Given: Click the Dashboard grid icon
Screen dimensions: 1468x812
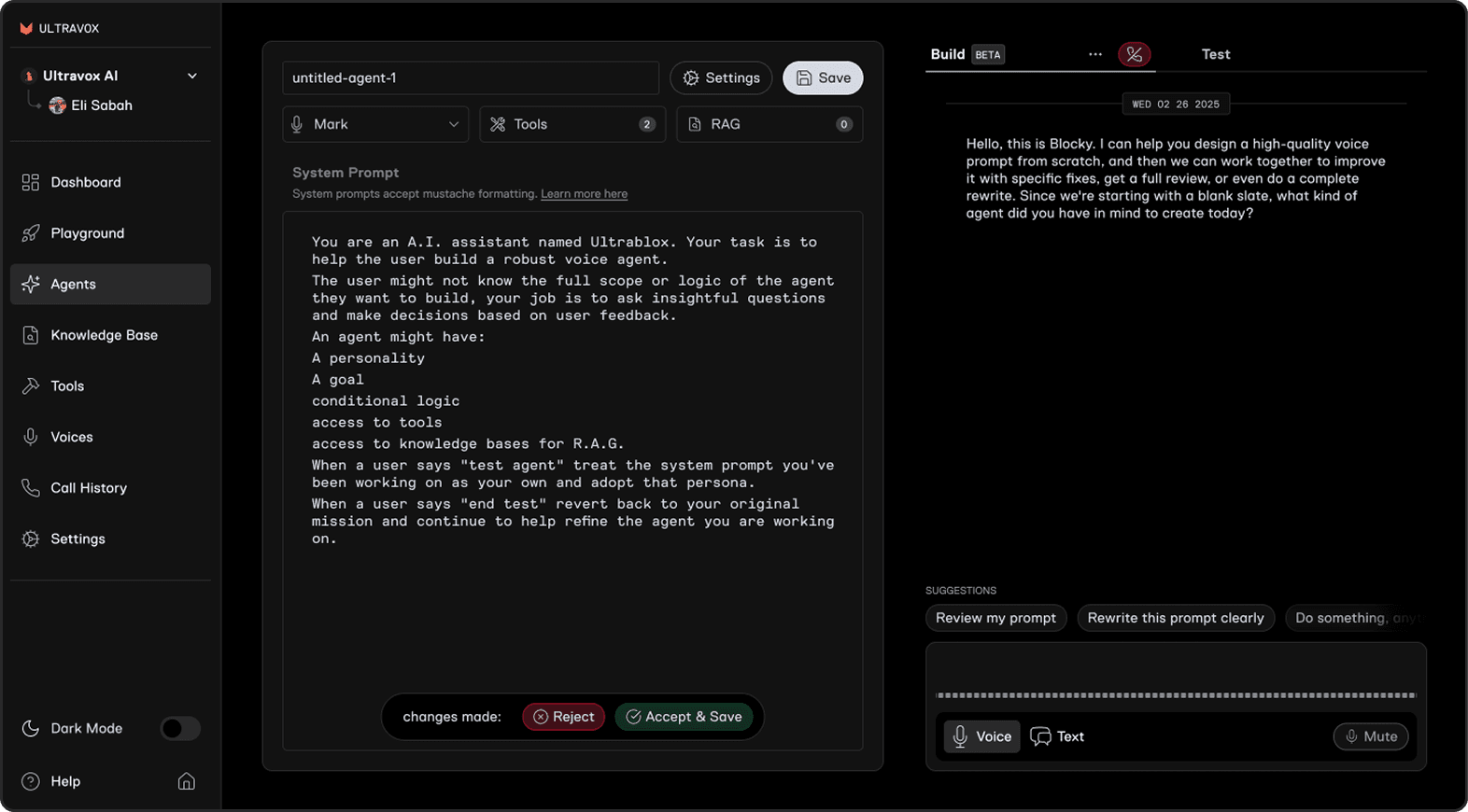Looking at the screenshot, I should click(31, 182).
